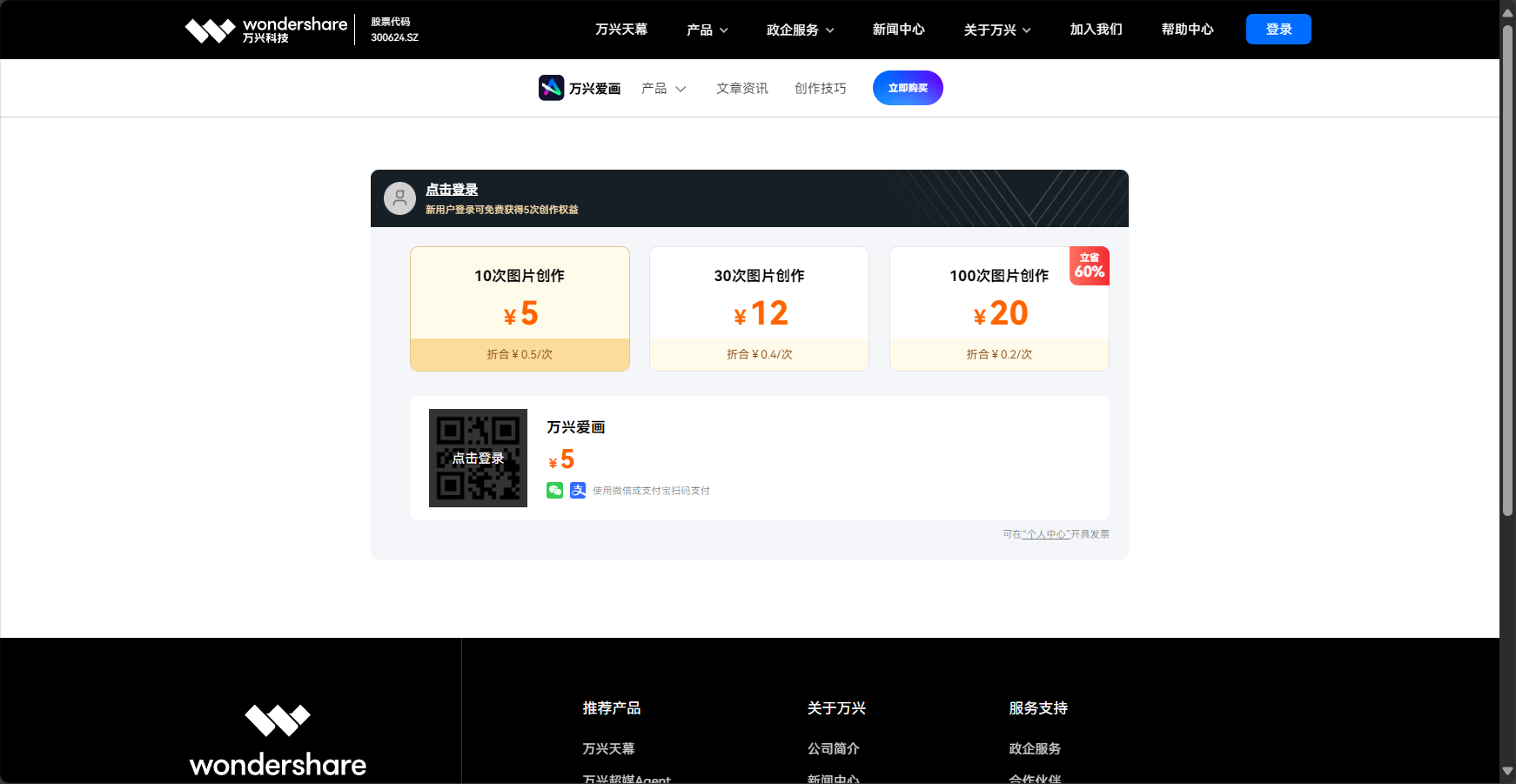Expand the 产品 dropdown under 万兴爱画 bar
This screenshot has width=1516, height=784.
tap(664, 88)
